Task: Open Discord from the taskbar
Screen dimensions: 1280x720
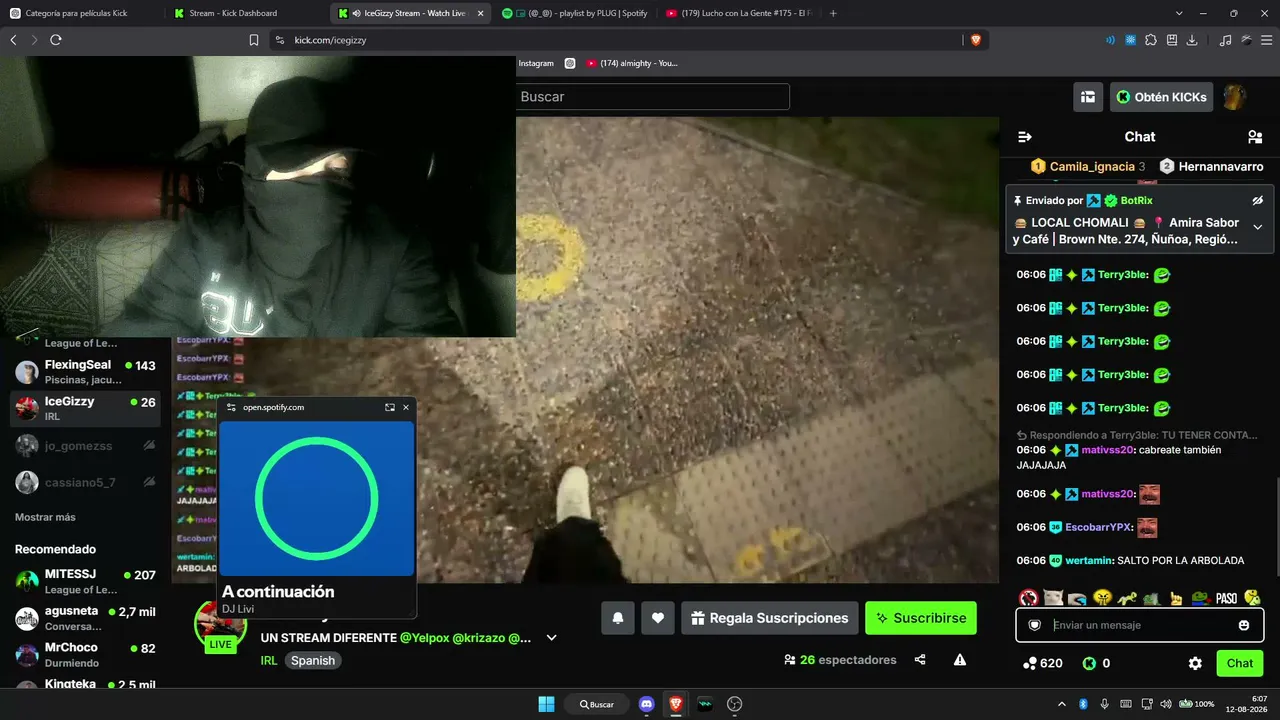Action: coord(646,704)
